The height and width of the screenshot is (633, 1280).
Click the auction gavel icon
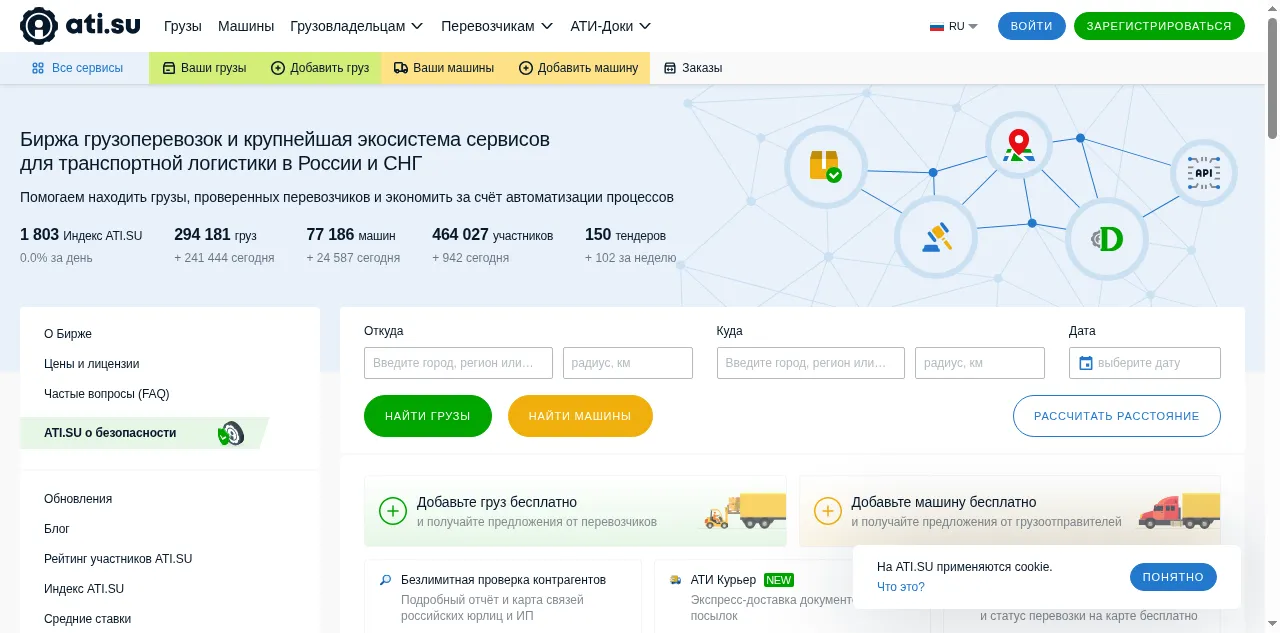pos(936,237)
